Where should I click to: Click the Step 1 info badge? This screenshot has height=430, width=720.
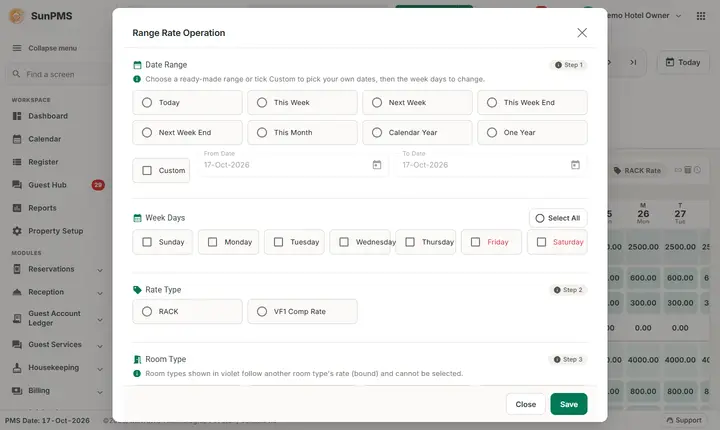coord(568,65)
